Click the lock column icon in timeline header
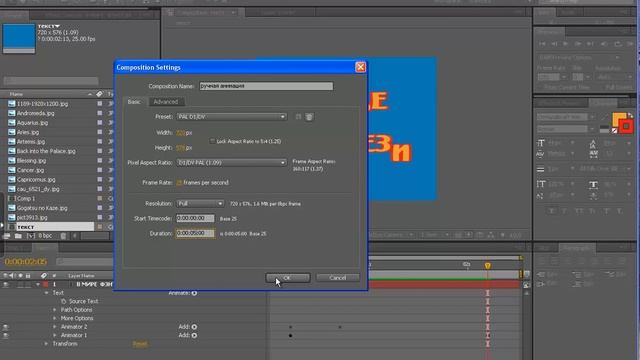640x360 pixels. click(x=28, y=276)
